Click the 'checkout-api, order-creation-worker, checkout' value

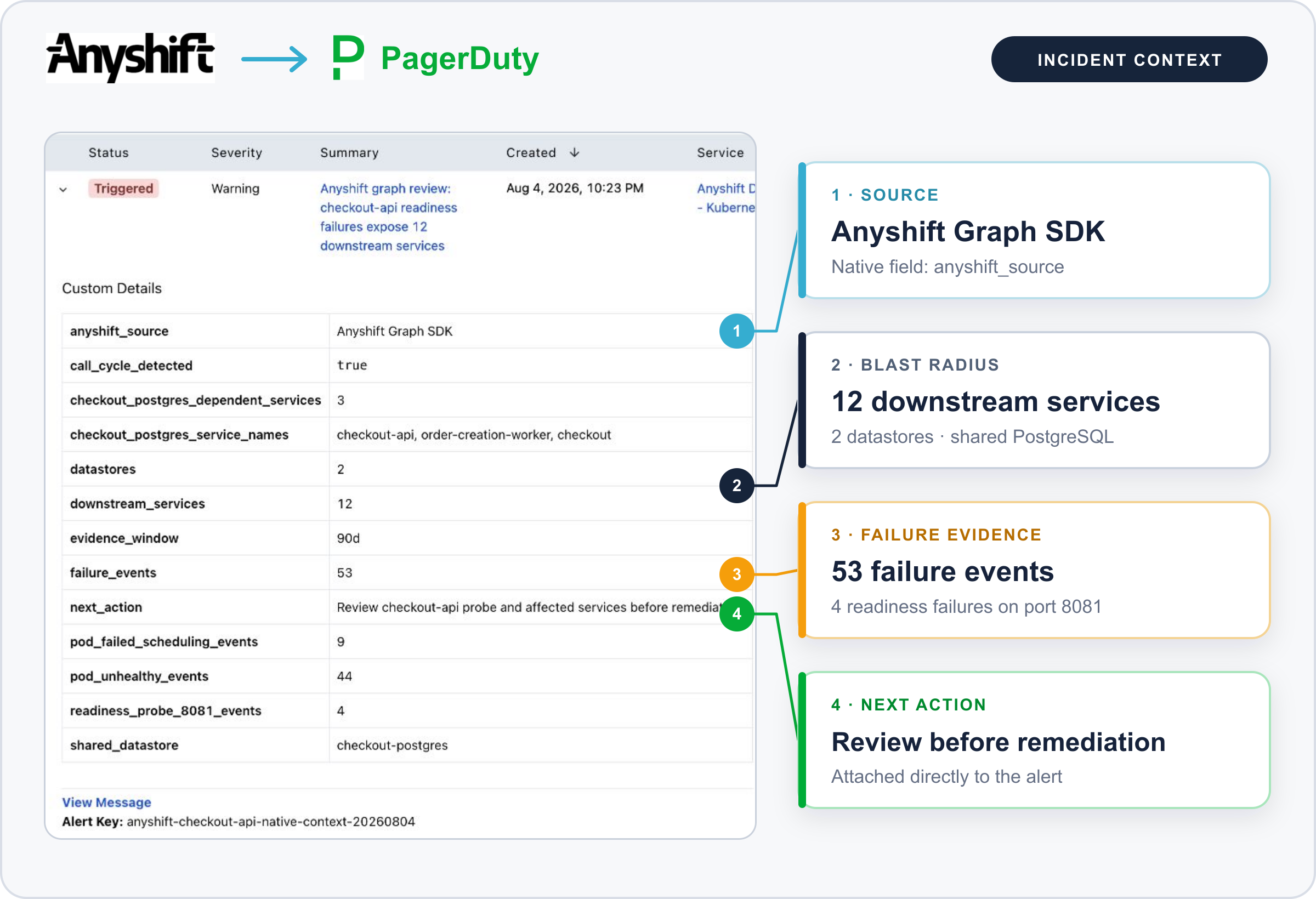coord(474,435)
